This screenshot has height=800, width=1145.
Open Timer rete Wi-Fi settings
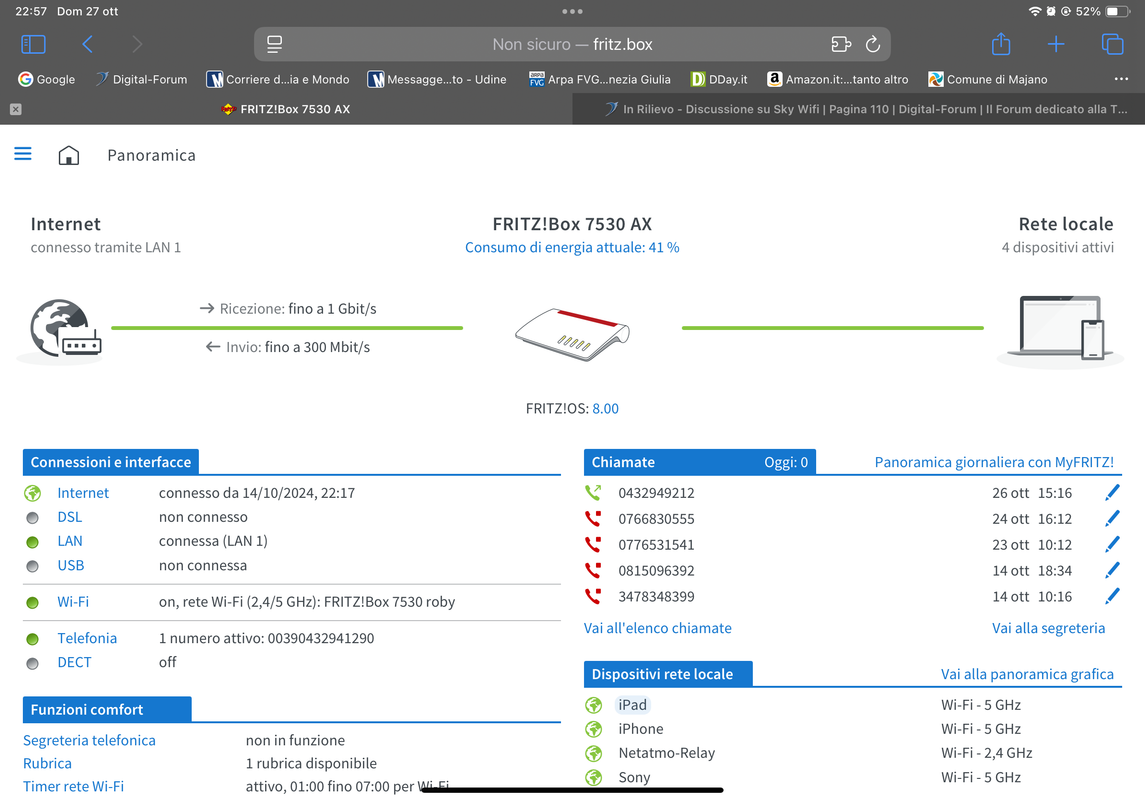point(74,787)
